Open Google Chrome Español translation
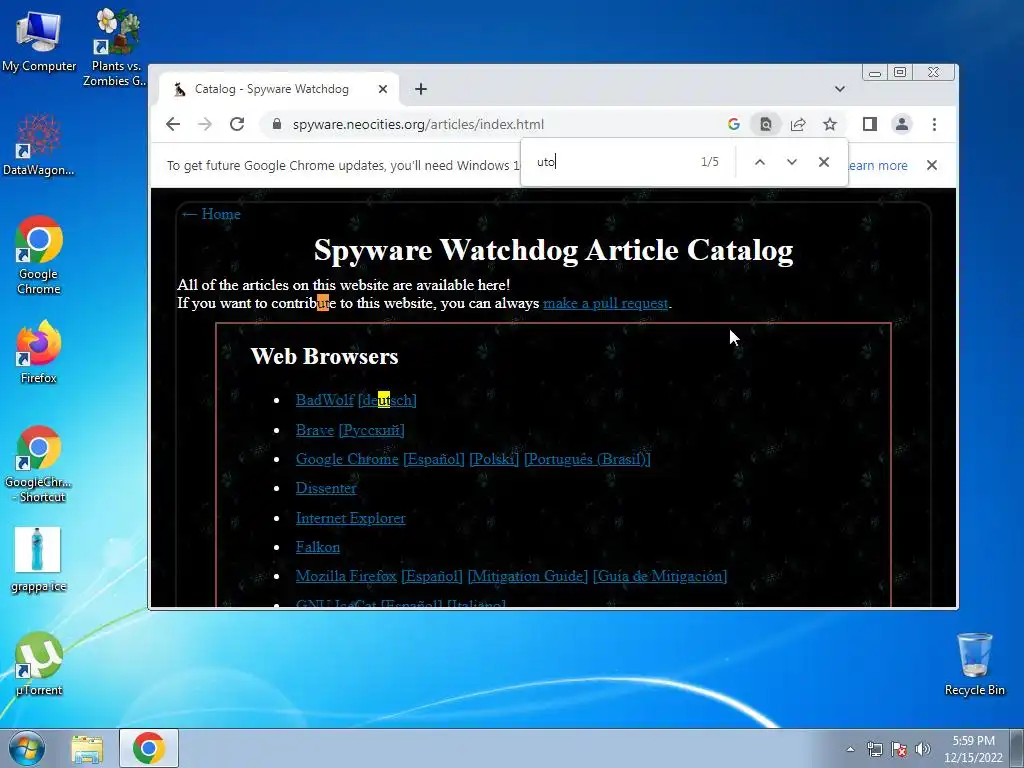 (x=434, y=459)
